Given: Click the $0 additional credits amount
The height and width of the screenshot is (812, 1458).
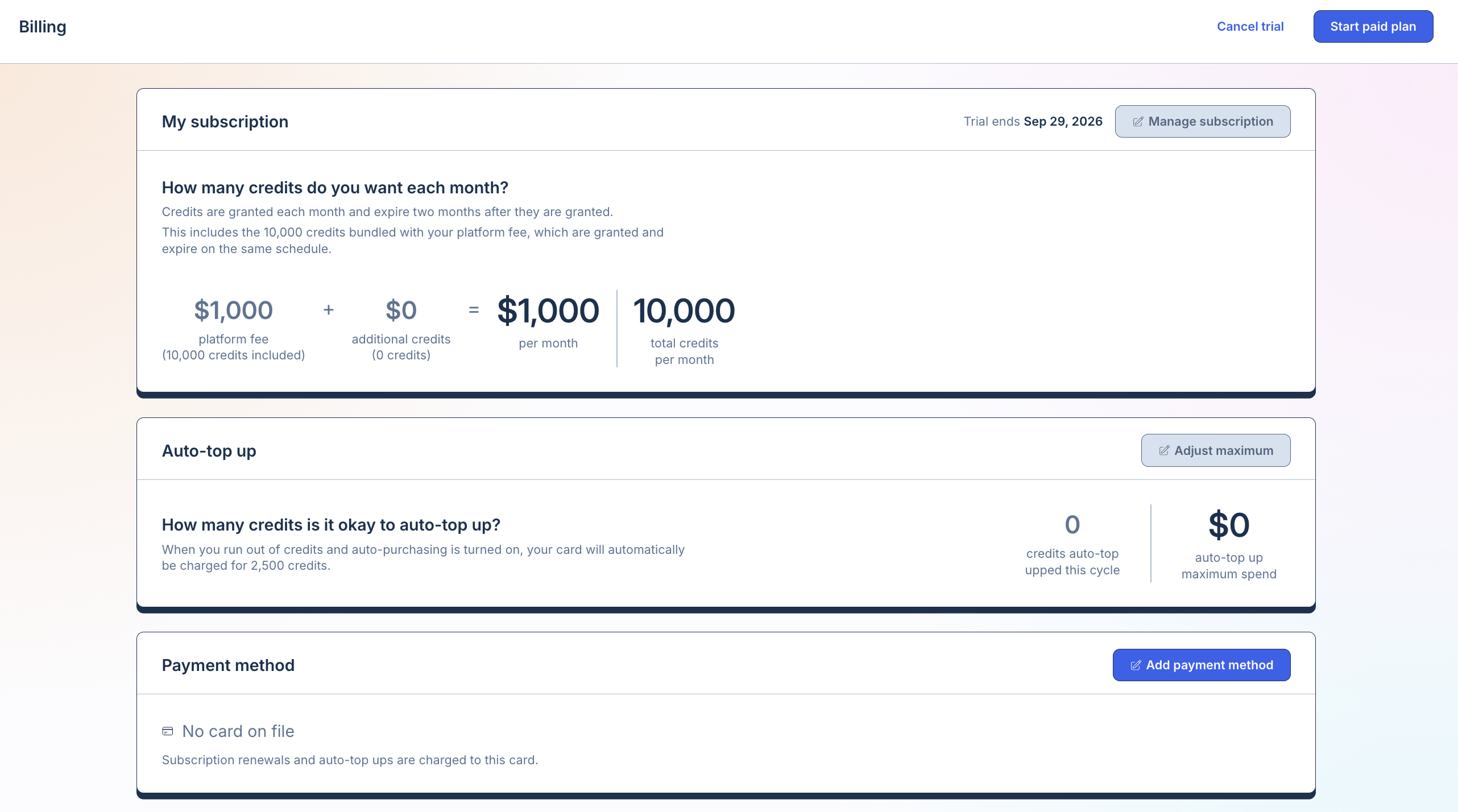Looking at the screenshot, I should (x=401, y=310).
